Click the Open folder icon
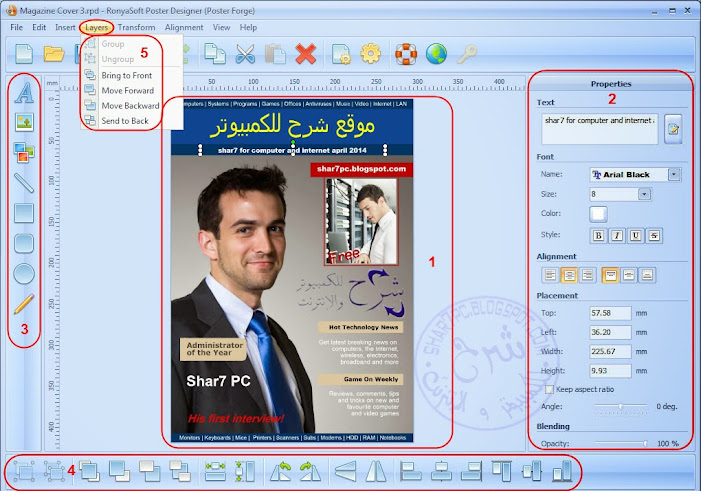Image resolution: width=701 pixels, height=491 pixels. [54, 54]
